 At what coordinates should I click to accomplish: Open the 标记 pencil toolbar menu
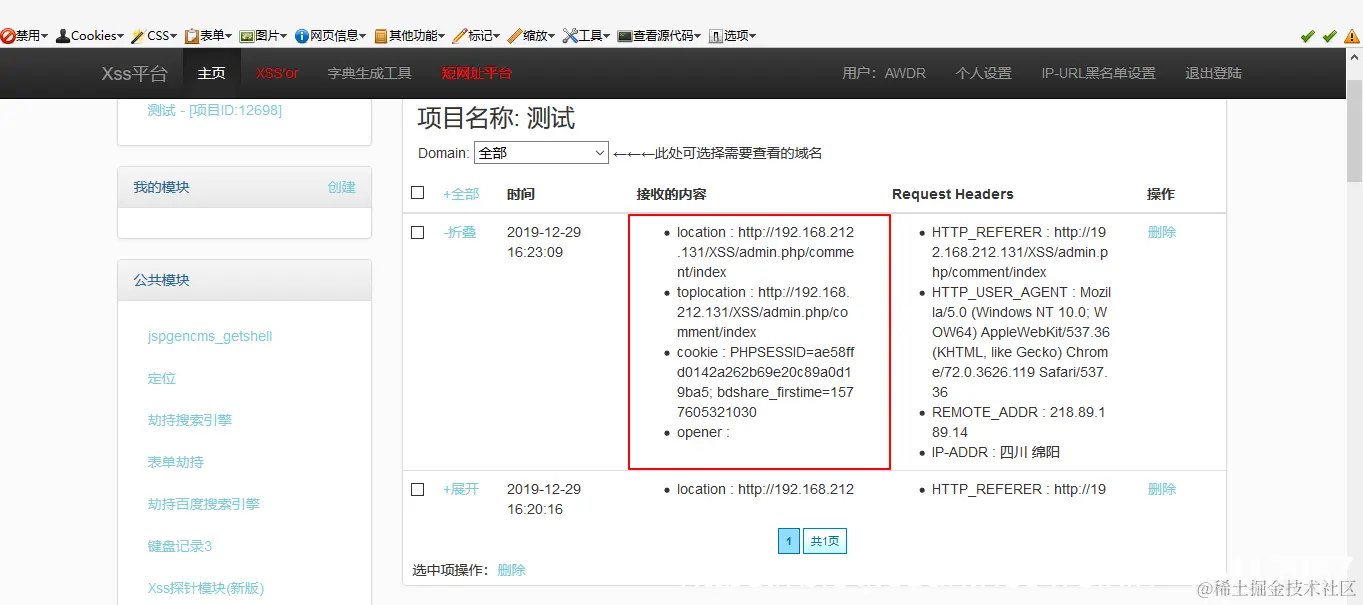click(476, 35)
